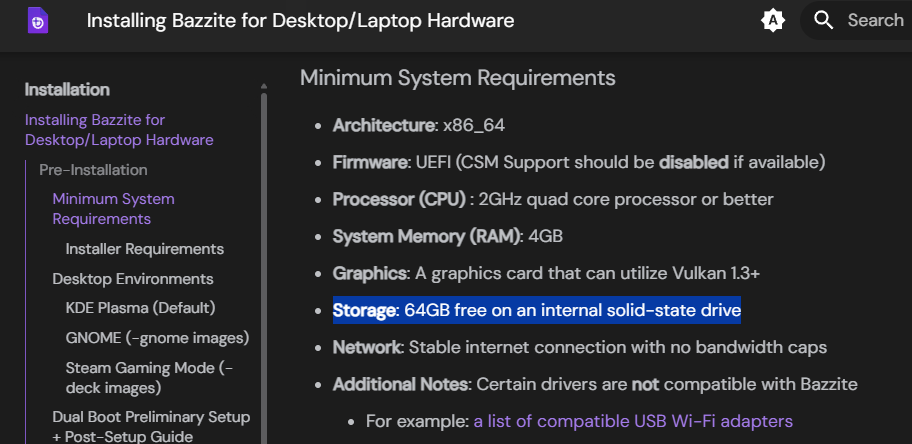This screenshot has width=912, height=444.
Task: Open the Installation section in sidebar
Action: (x=67, y=90)
